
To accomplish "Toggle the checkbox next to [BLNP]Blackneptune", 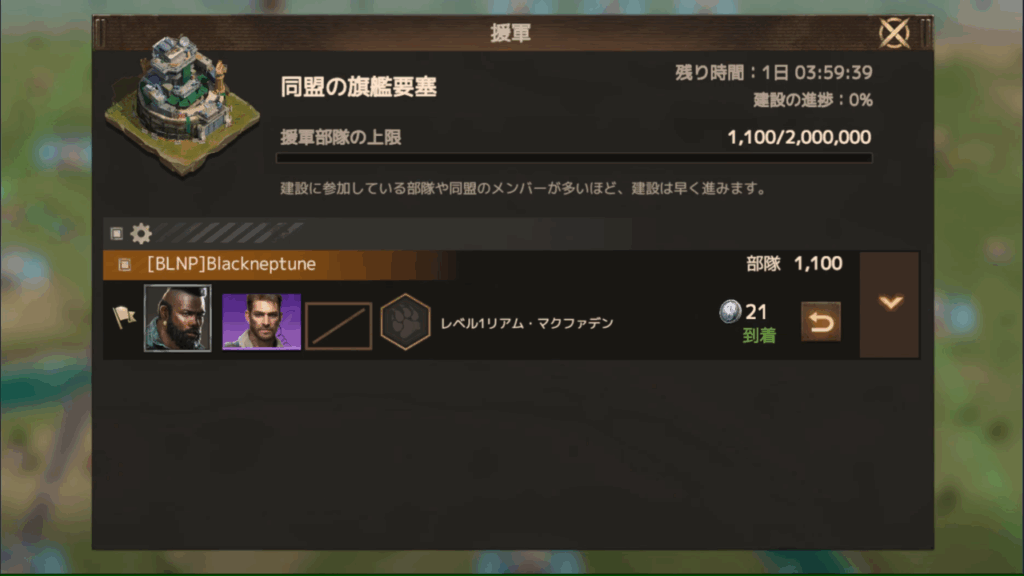I will 124,264.
